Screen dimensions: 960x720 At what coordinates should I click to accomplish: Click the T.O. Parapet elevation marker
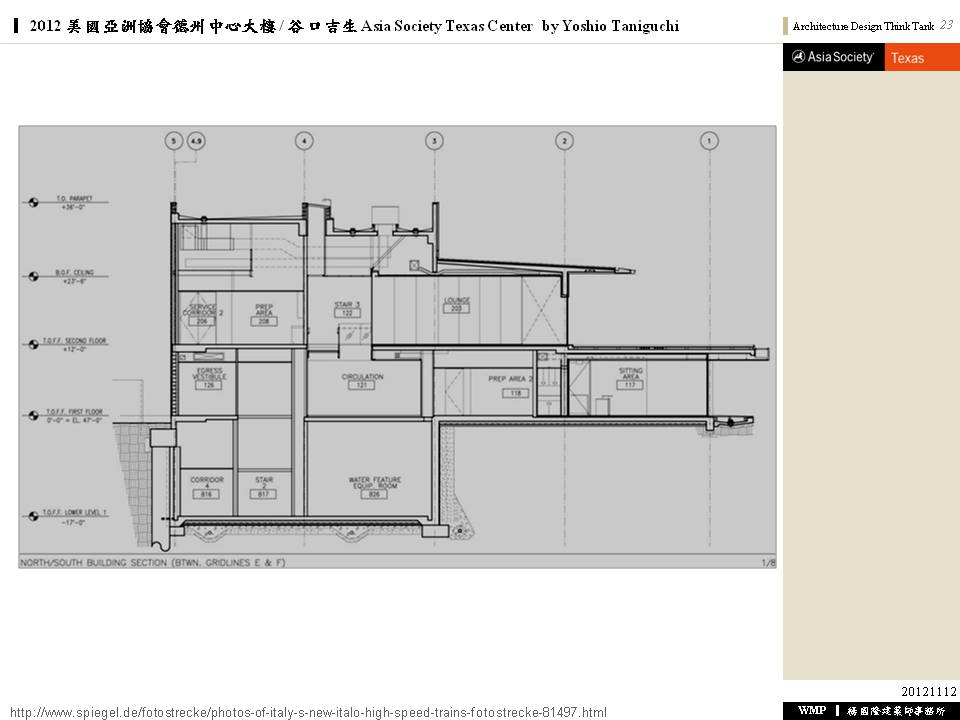point(34,203)
